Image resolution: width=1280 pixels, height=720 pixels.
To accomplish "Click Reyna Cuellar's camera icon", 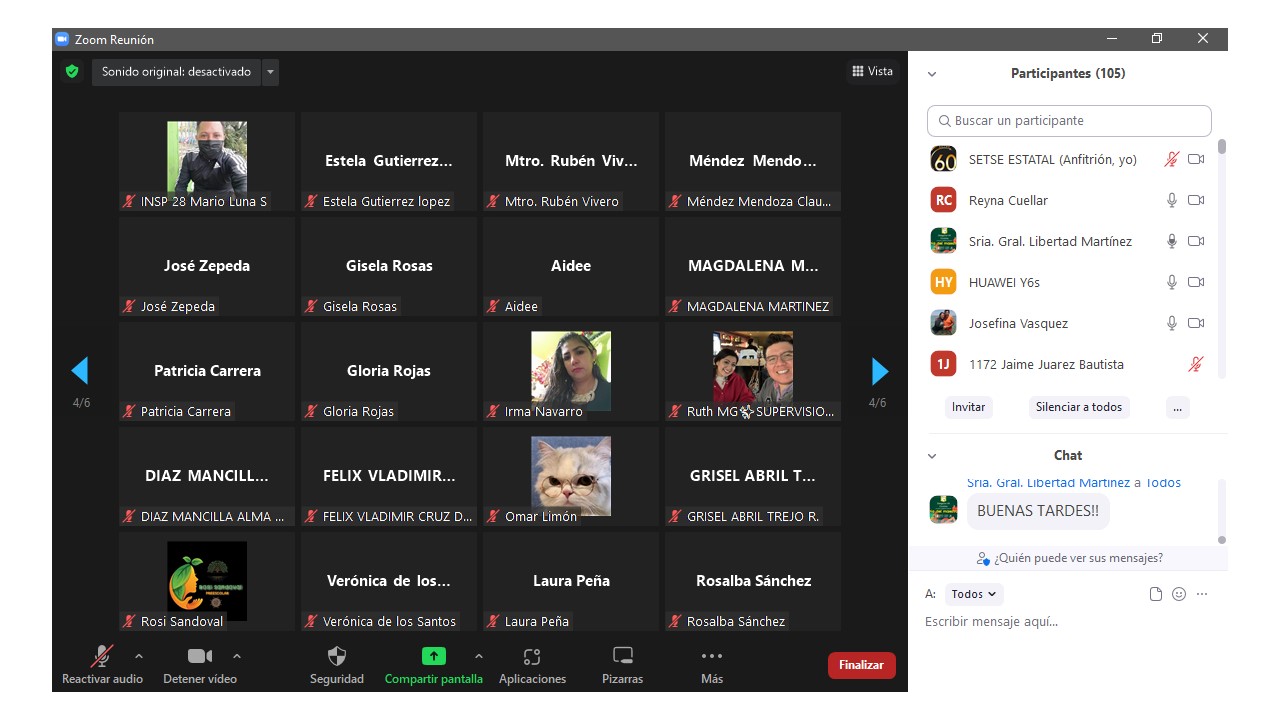I will [x=1196, y=200].
